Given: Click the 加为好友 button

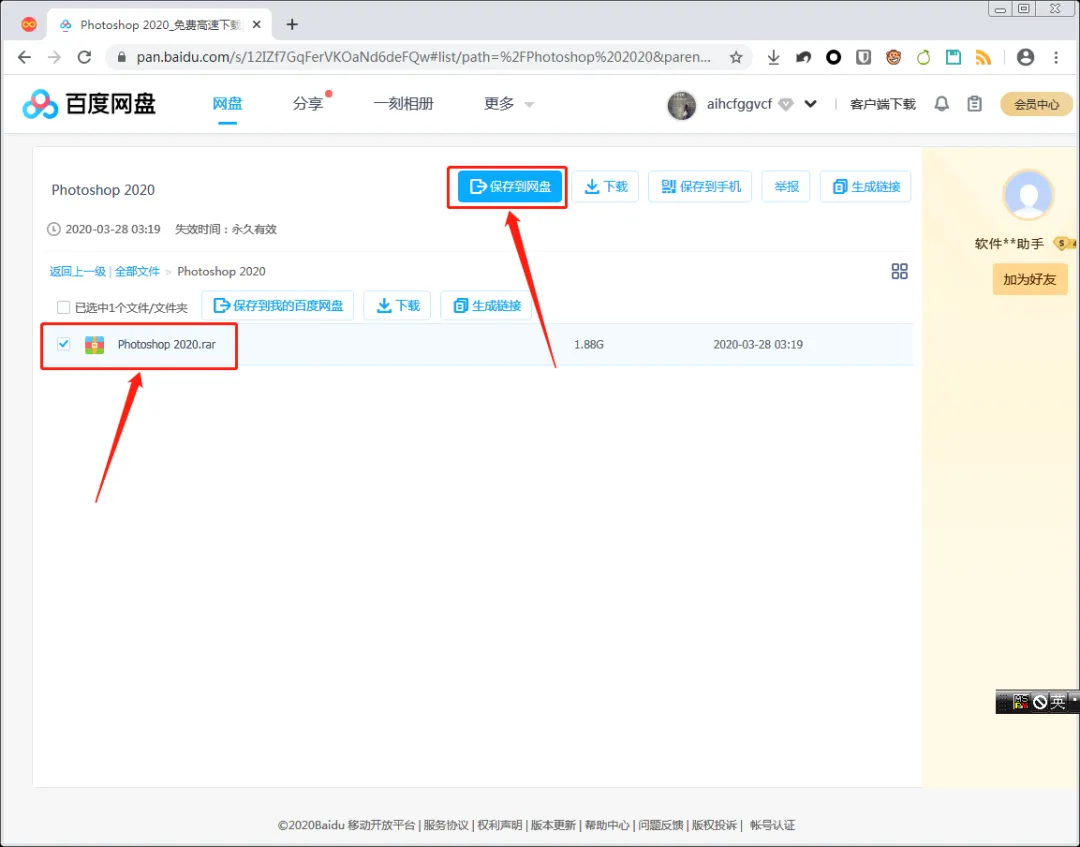Looking at the screenshot, I should click(1030, 280).
